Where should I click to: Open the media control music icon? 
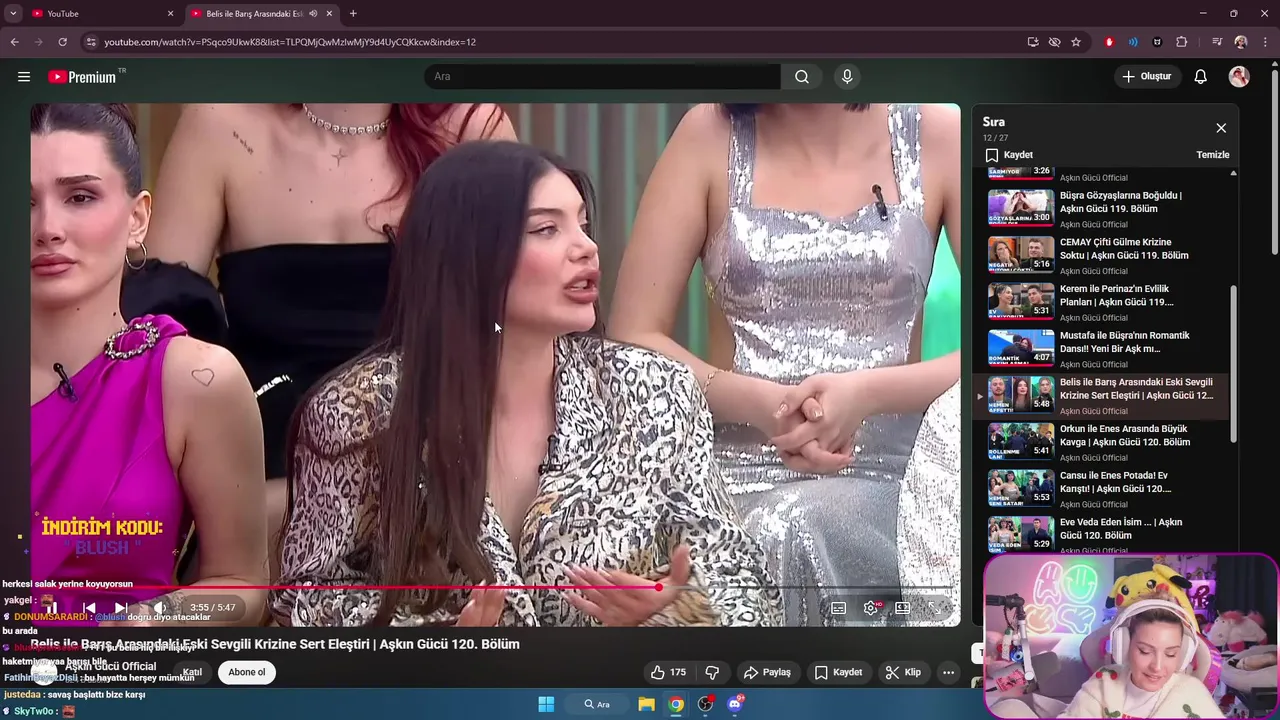(1217, 42)
